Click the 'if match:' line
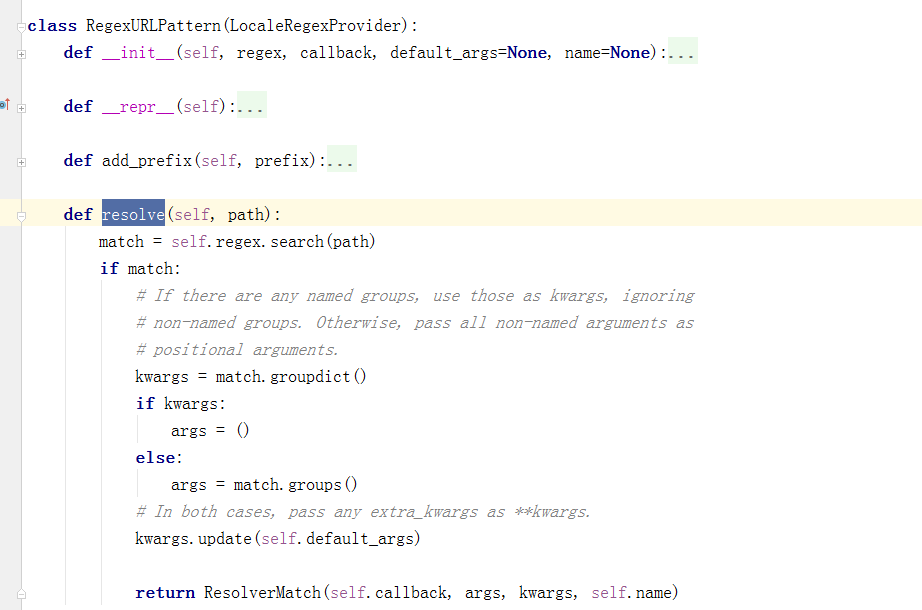 pos(140,269)
